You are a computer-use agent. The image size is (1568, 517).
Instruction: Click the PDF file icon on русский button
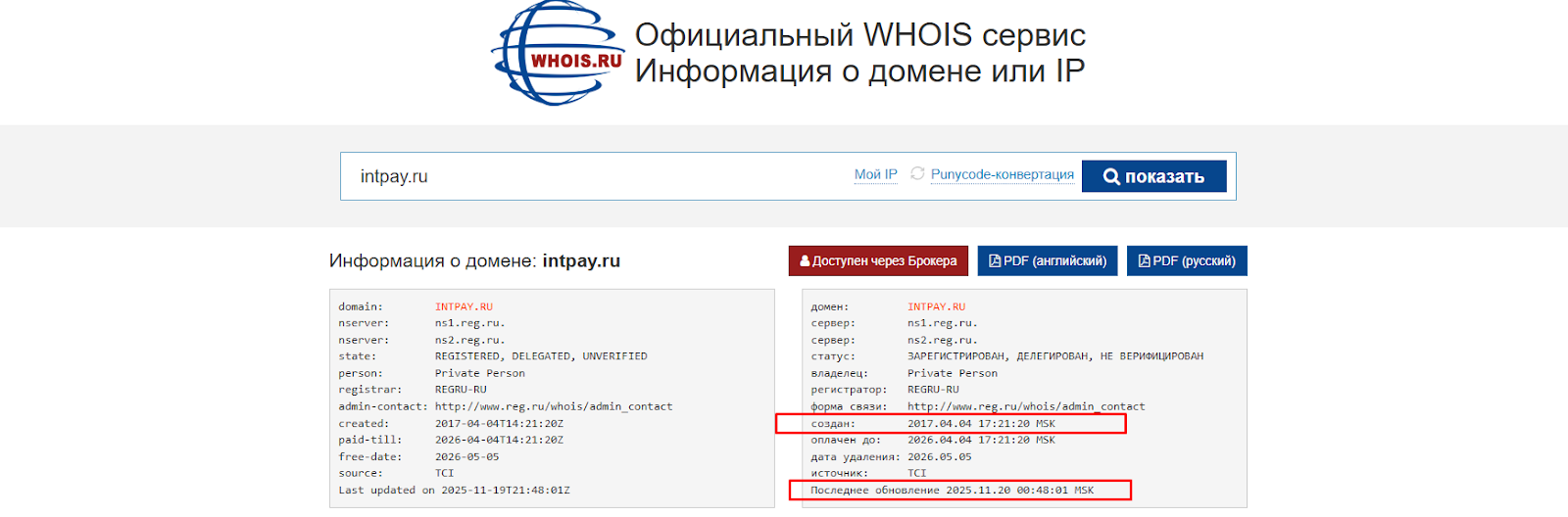tap(1144, 260)
